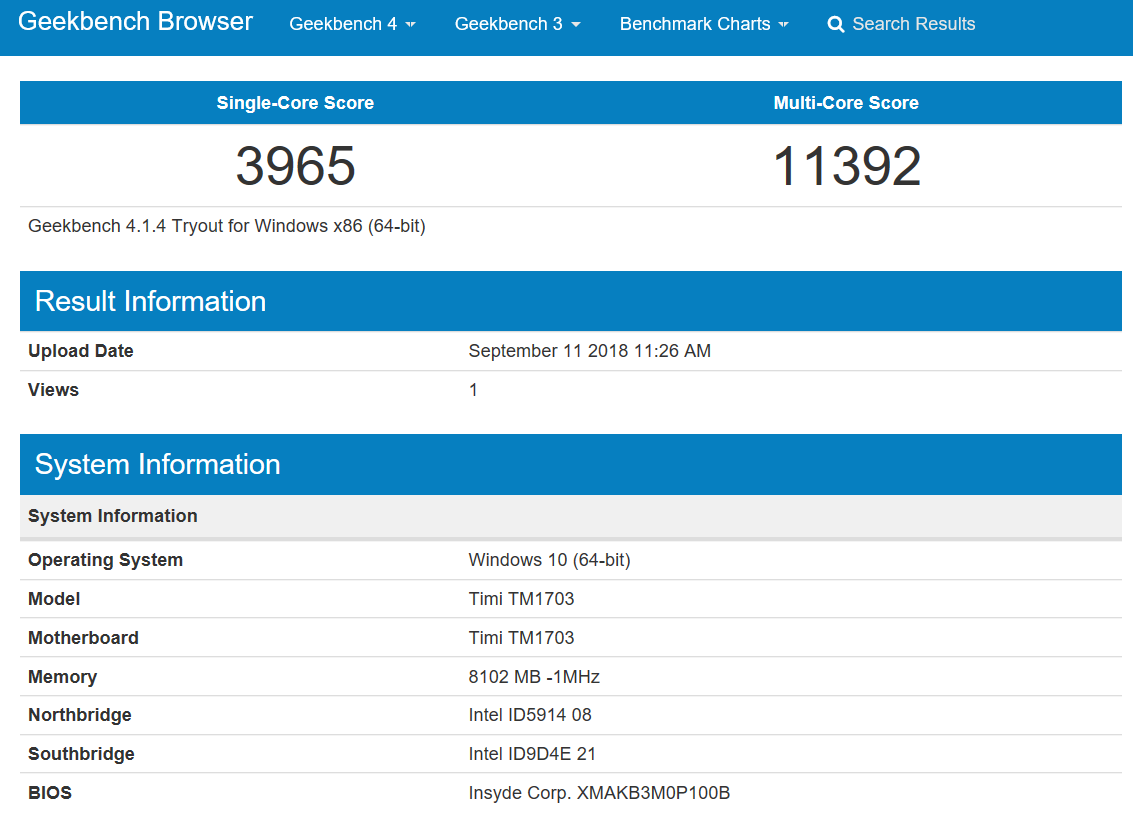Screen dimensions: 1133x823
Task: Open the Benchmark Charts dropdown
Action: [x=704, y=24]
